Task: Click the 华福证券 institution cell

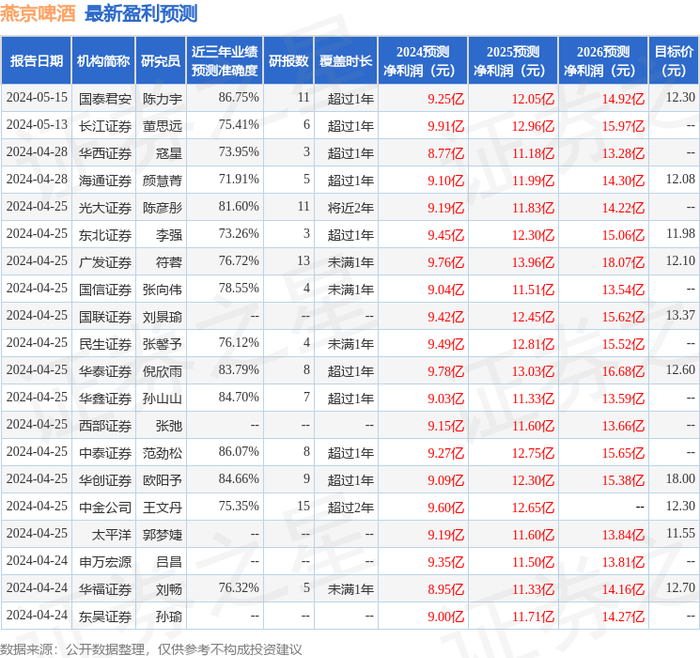Action: pyautogui.click(x=105, y=589)
